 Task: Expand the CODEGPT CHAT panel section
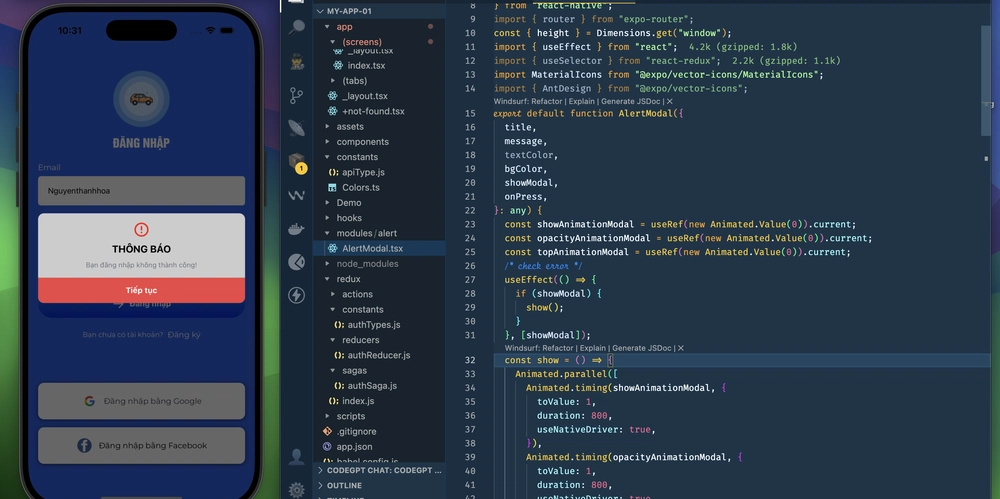pyautogui.click(x=379, y=470)
